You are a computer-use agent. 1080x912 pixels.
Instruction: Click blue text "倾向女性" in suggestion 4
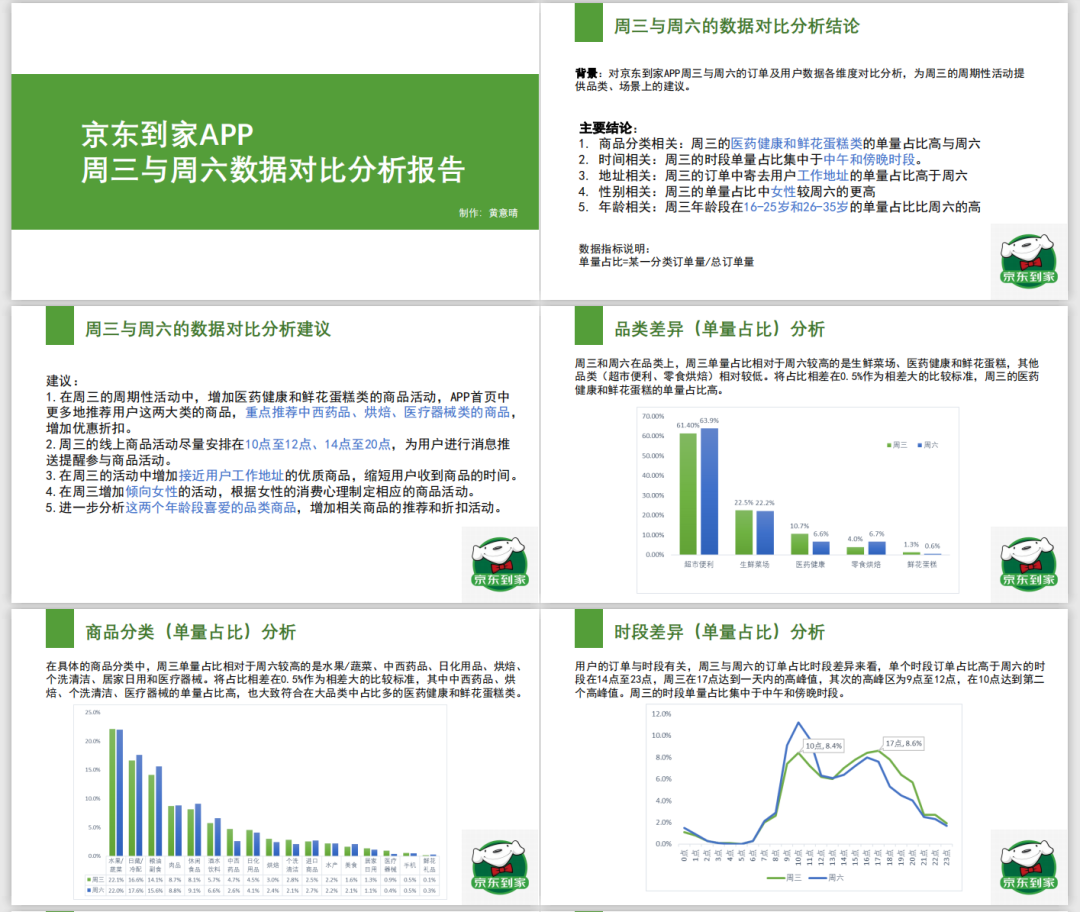(152, 491)
